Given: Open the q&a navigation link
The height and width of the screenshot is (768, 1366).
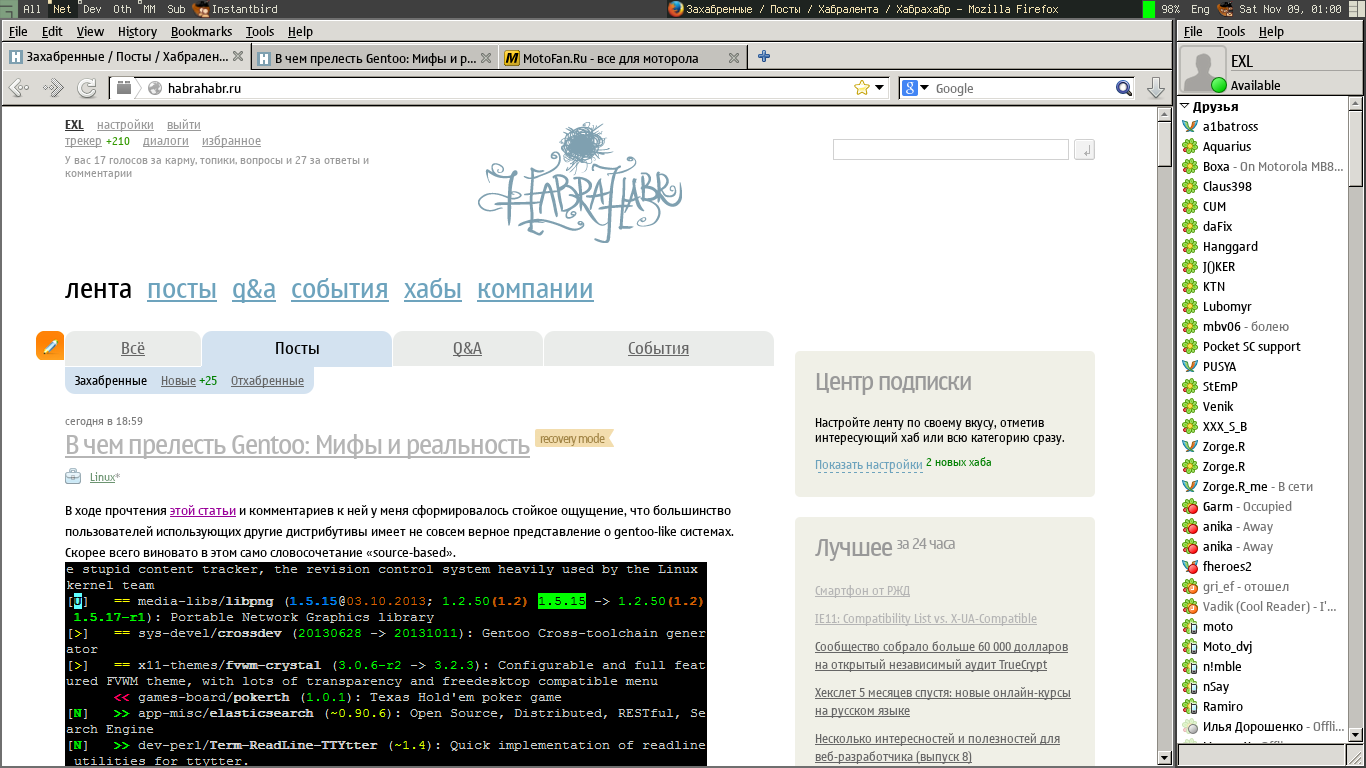Looking at the screenshot, I should 254,290.
